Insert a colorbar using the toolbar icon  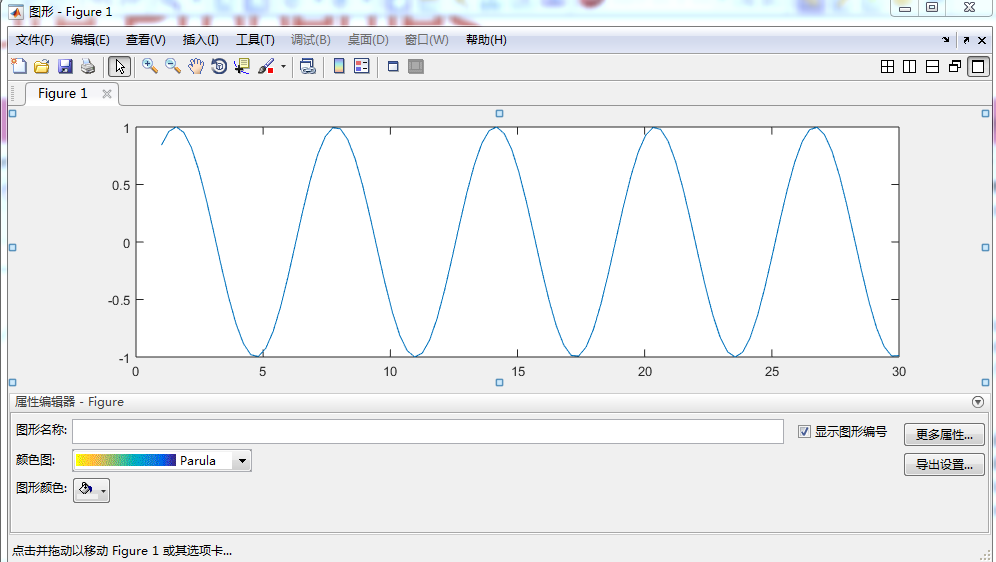pos(339,67)
